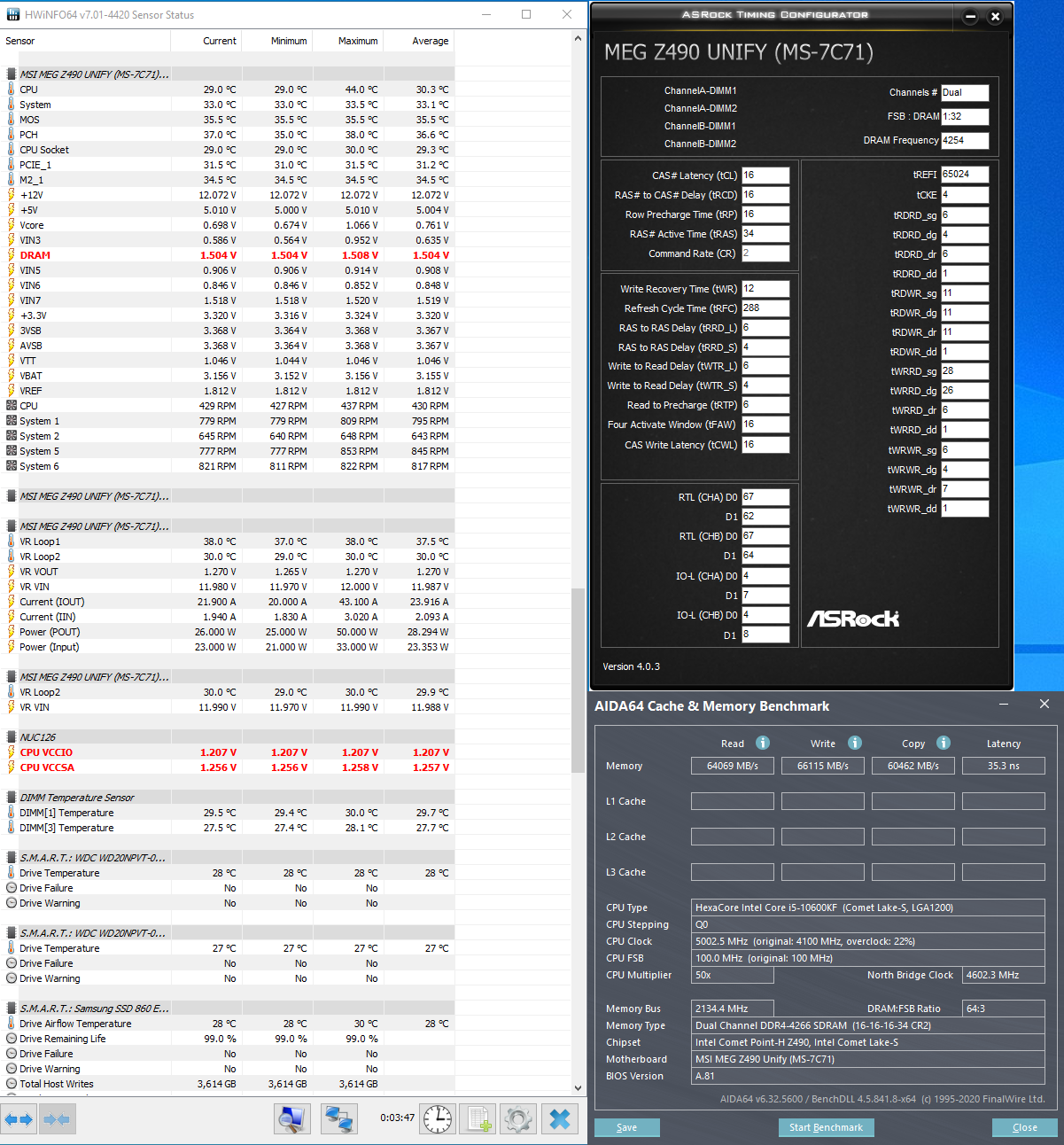The image size is (1064, 1145).
Task: Sort by the Minimum column header
Action: [277, 41]
